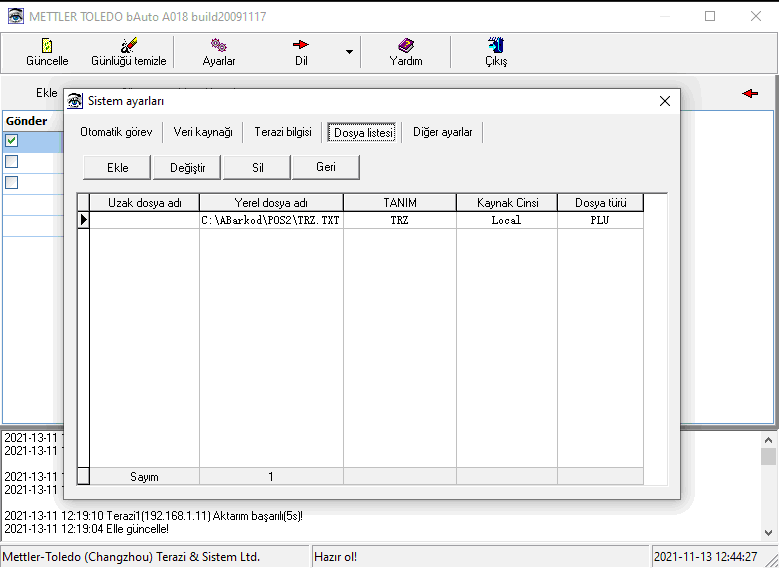Image resolution: width=779 pixels, height=568 pixels.
Task: Click the Uzak dosya adı column header
Action: 145,203
